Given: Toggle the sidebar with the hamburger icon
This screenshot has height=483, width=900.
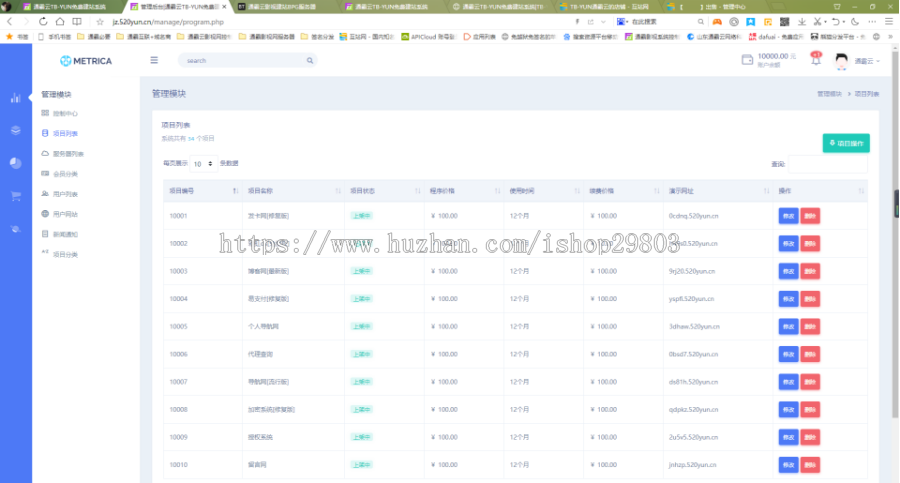Looking at the screenshot, I should click(154, 60).
